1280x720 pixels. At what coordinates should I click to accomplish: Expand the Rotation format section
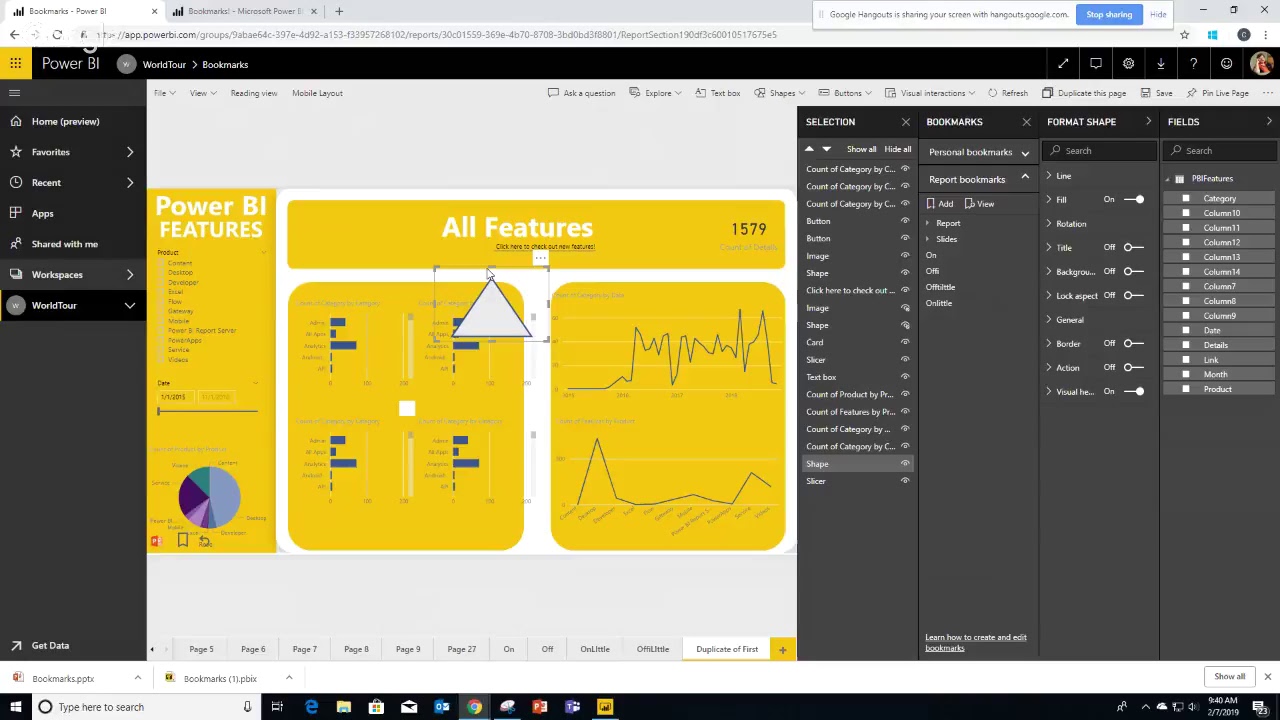[x=1049, y=224]
